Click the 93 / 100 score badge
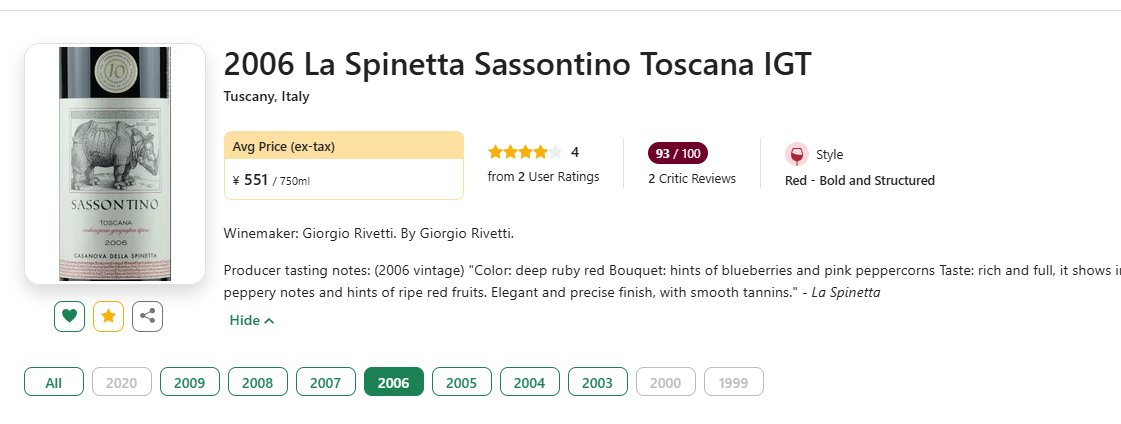 [x=678, y=153]
